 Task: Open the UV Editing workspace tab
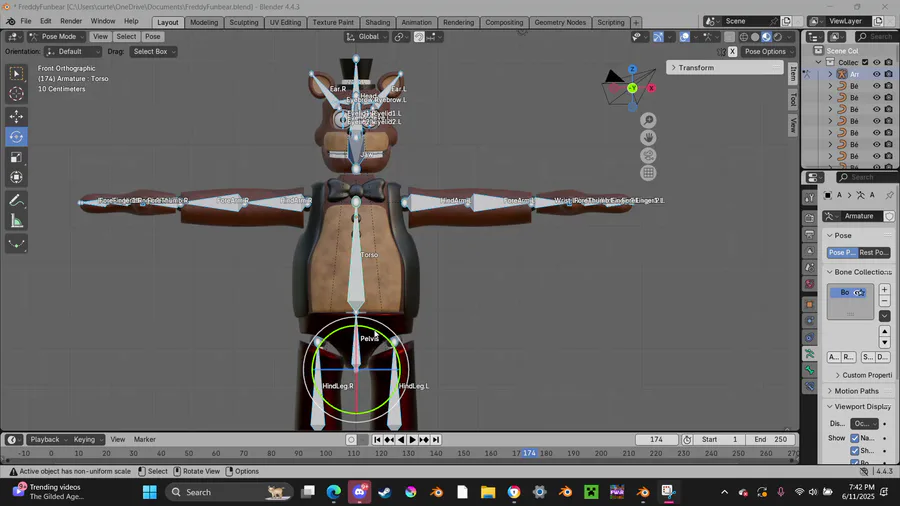coord(285,22)
